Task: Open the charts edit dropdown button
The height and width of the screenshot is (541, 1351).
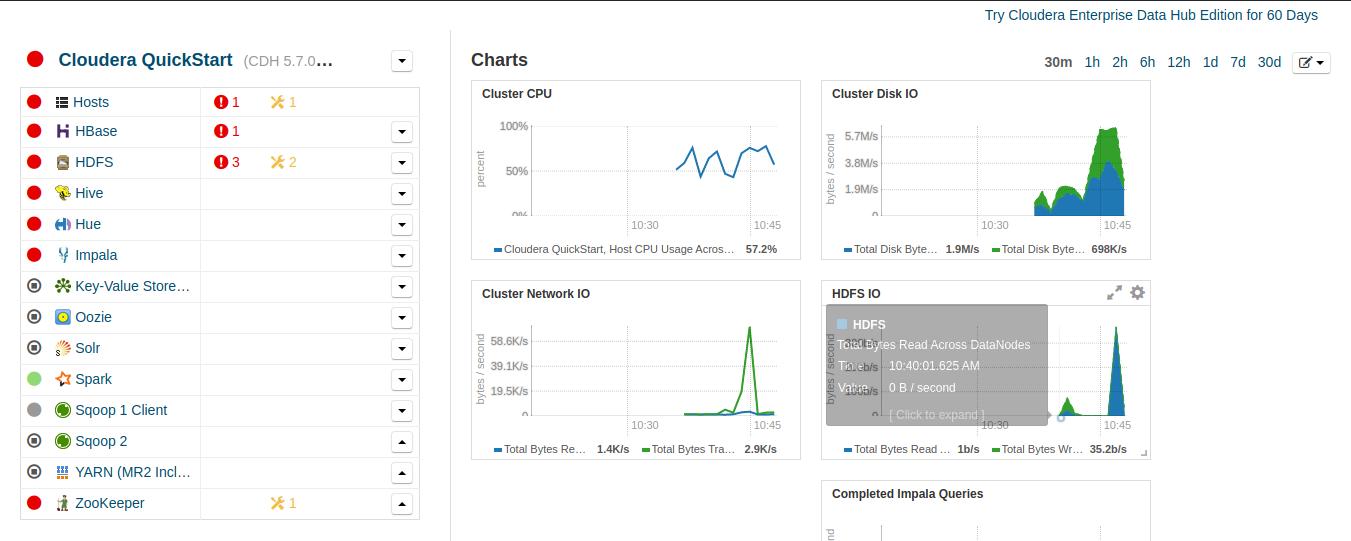Action: click(1311, 62)
